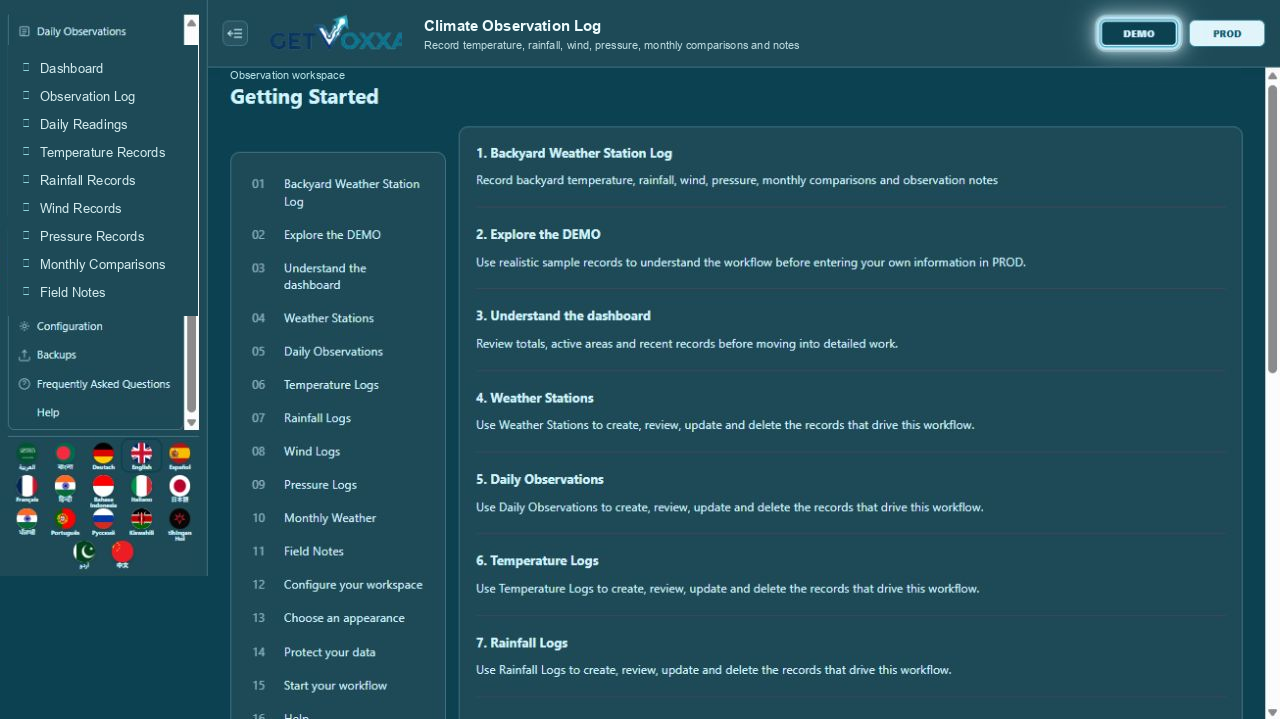Jump to step 08 Wind Logs
The height and width of the screenshot is (719, 1280).
click(338, 451)
